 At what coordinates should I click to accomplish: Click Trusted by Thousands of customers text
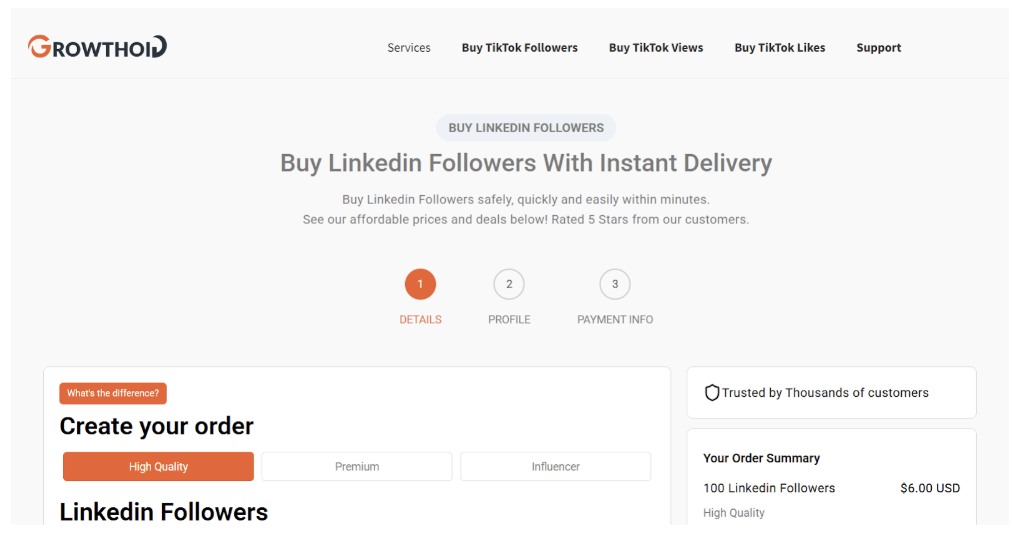(825, 393)
